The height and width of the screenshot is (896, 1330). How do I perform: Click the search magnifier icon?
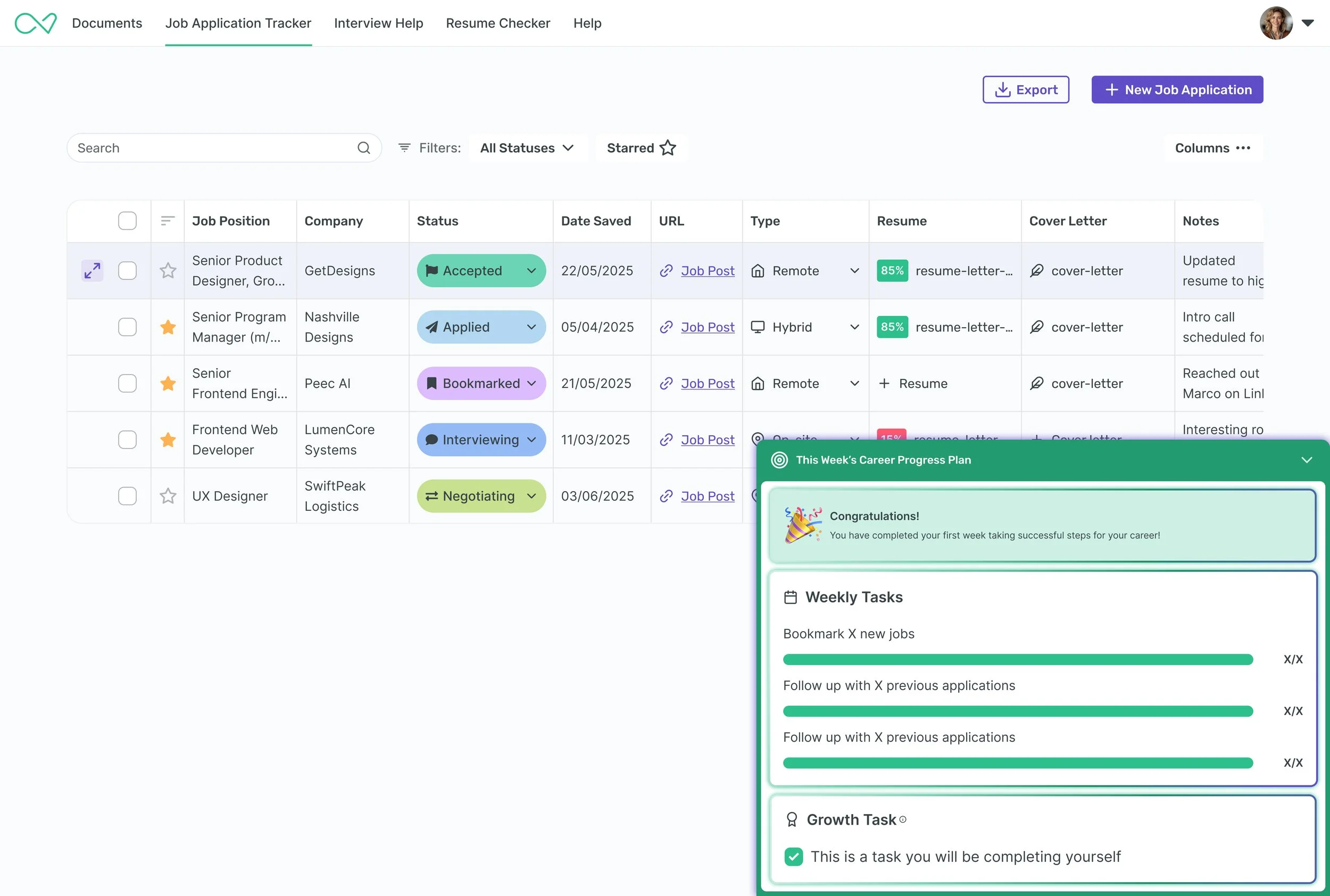point(363,148)
